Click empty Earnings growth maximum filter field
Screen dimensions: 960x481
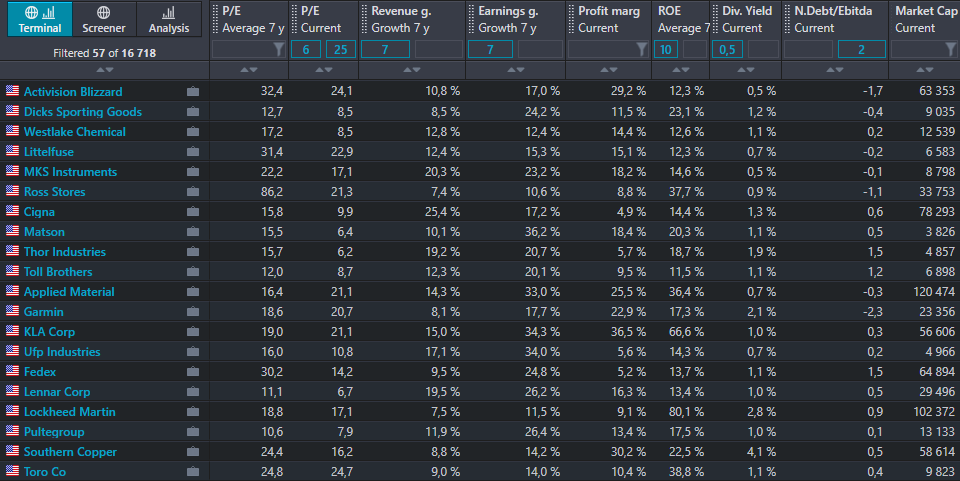(x=541, y=49)
